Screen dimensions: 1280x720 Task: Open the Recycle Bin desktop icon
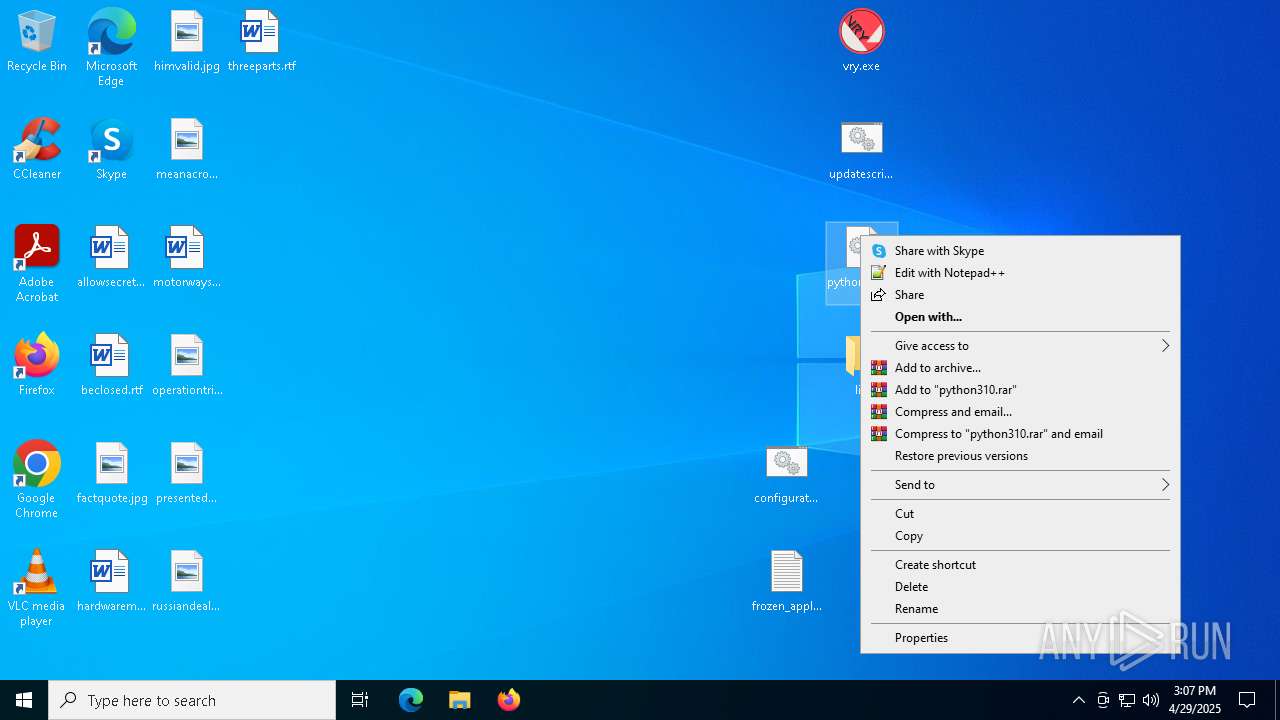coord(37,42)
